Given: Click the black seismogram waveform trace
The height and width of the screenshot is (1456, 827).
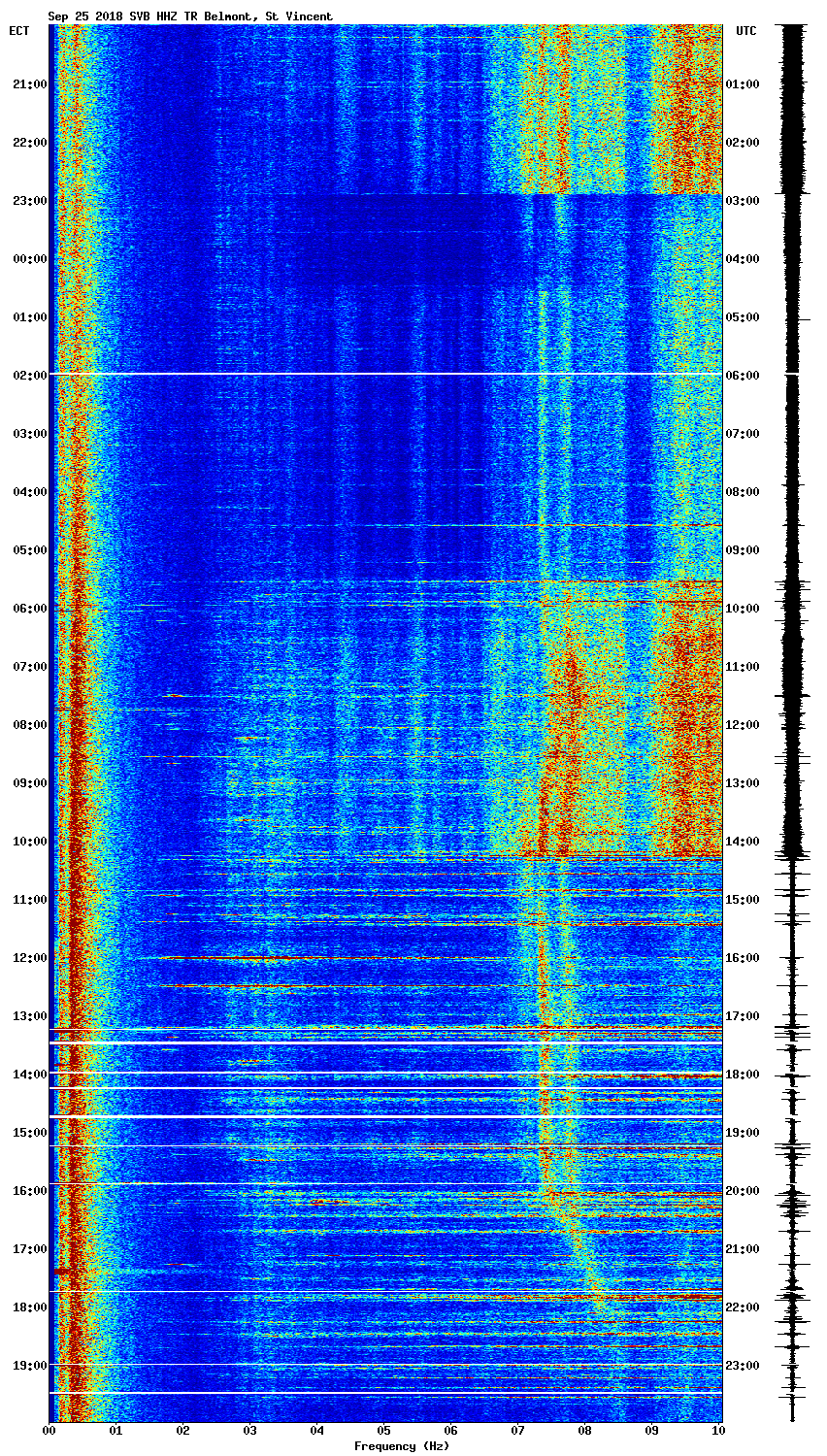Looking at the screenshot, I should pyautogui.click(x=793, y=723).
